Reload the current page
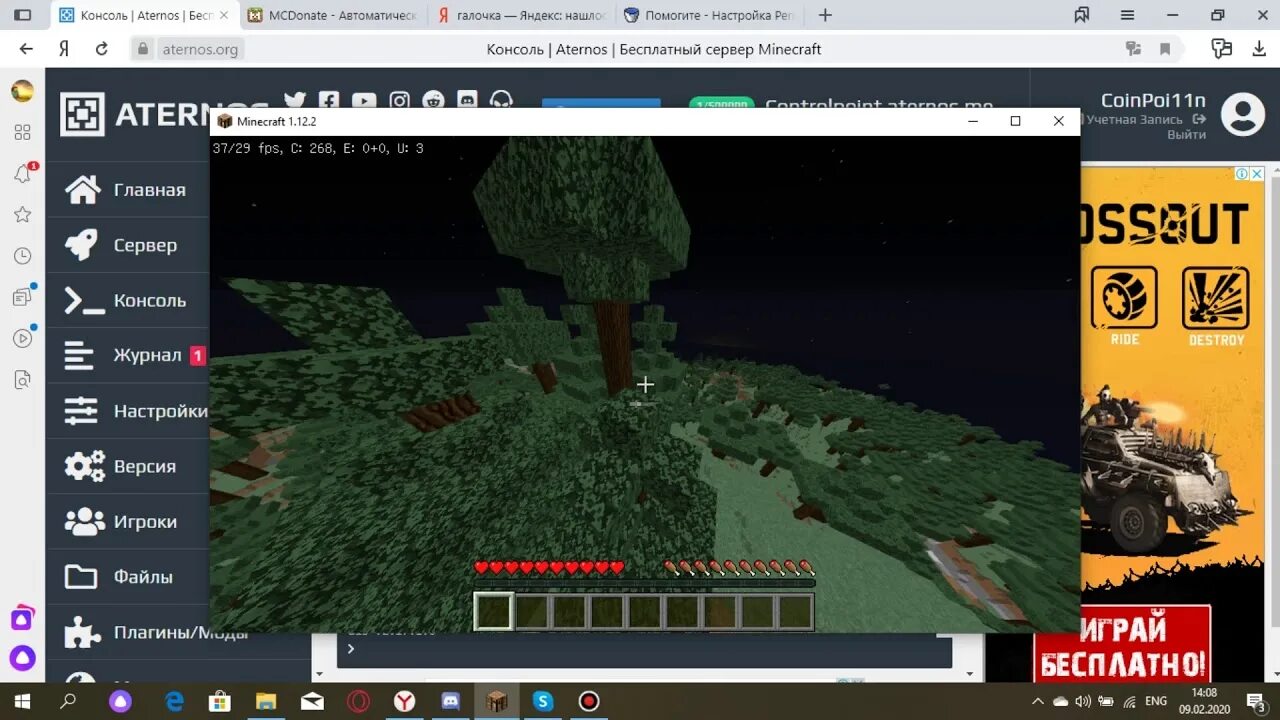The width and height of the screenshot is (1280, 720). coord(101,49)
